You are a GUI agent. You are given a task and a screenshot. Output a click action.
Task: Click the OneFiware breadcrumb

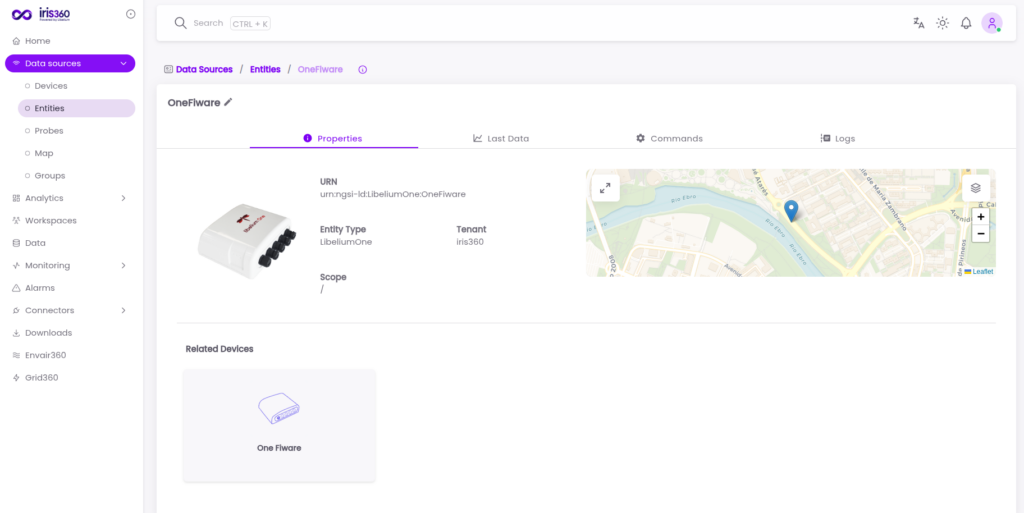click(x=320, y=69)
